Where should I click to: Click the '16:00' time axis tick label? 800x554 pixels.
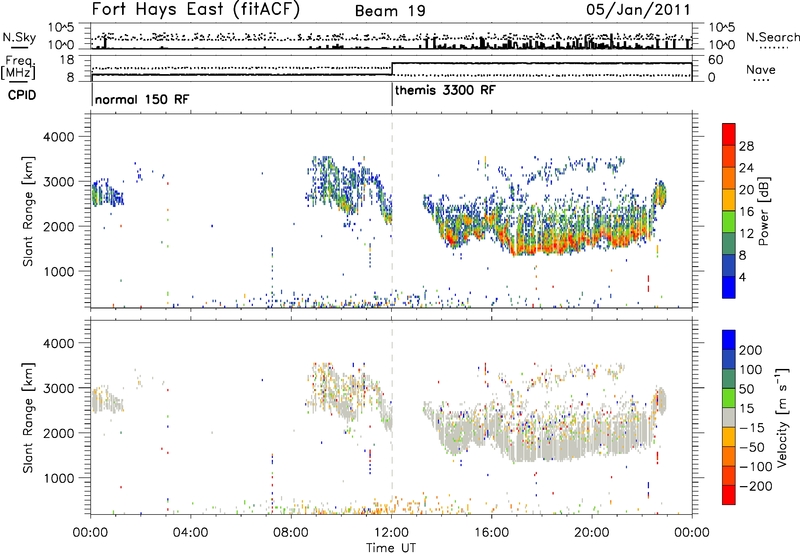(491, 532)
